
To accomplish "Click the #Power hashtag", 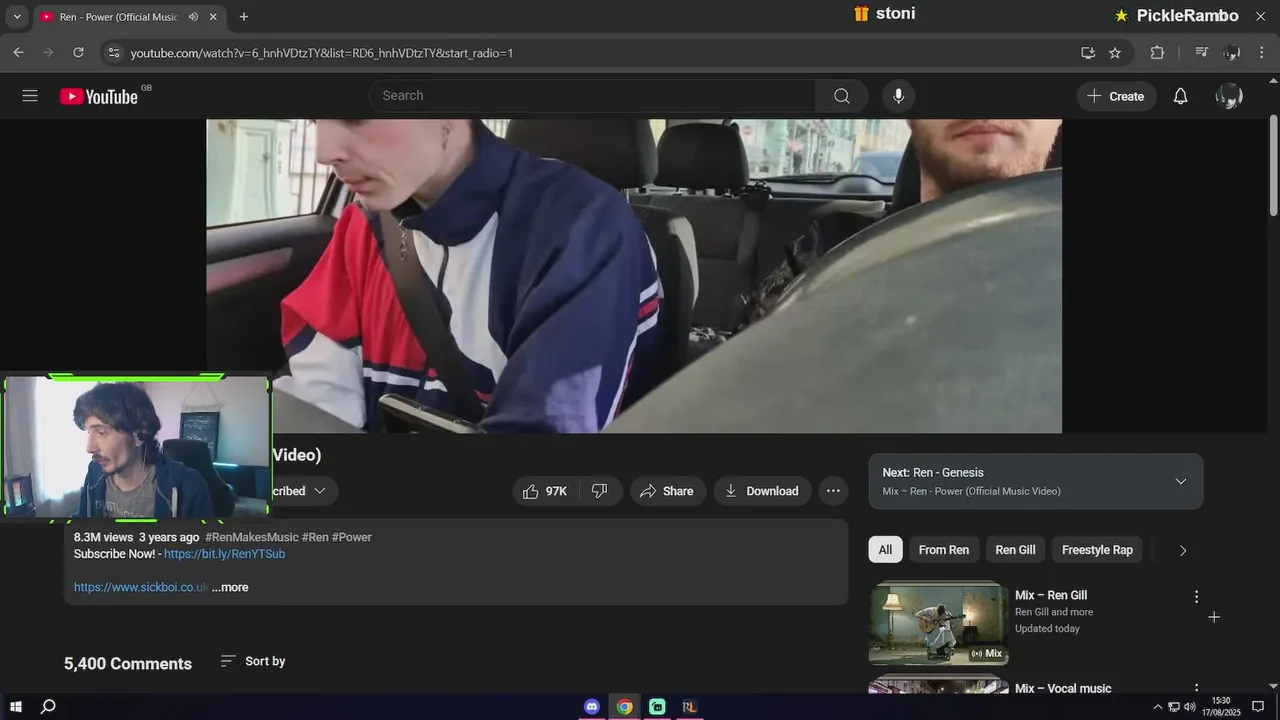I will coord(351,537).
